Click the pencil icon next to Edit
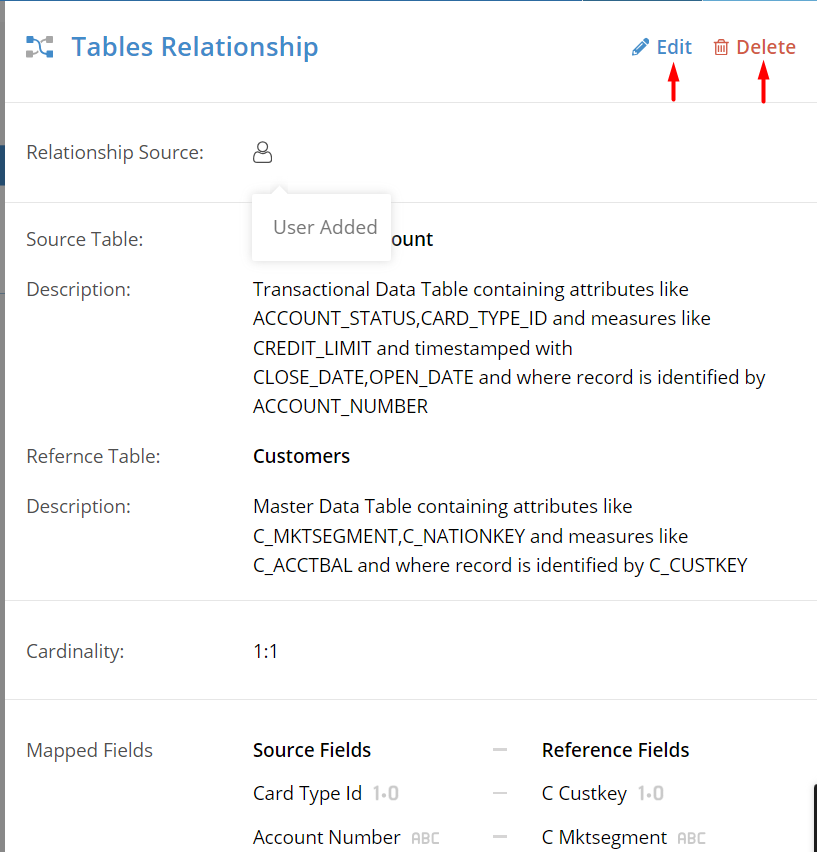Screen dimensions: 817x852 (x=639, y=46)
